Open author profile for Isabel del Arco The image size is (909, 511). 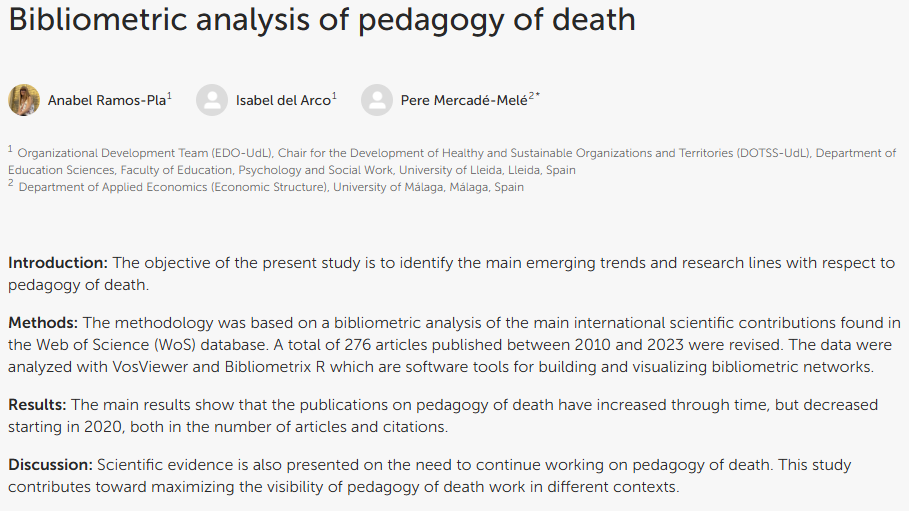tap(283, 100)
